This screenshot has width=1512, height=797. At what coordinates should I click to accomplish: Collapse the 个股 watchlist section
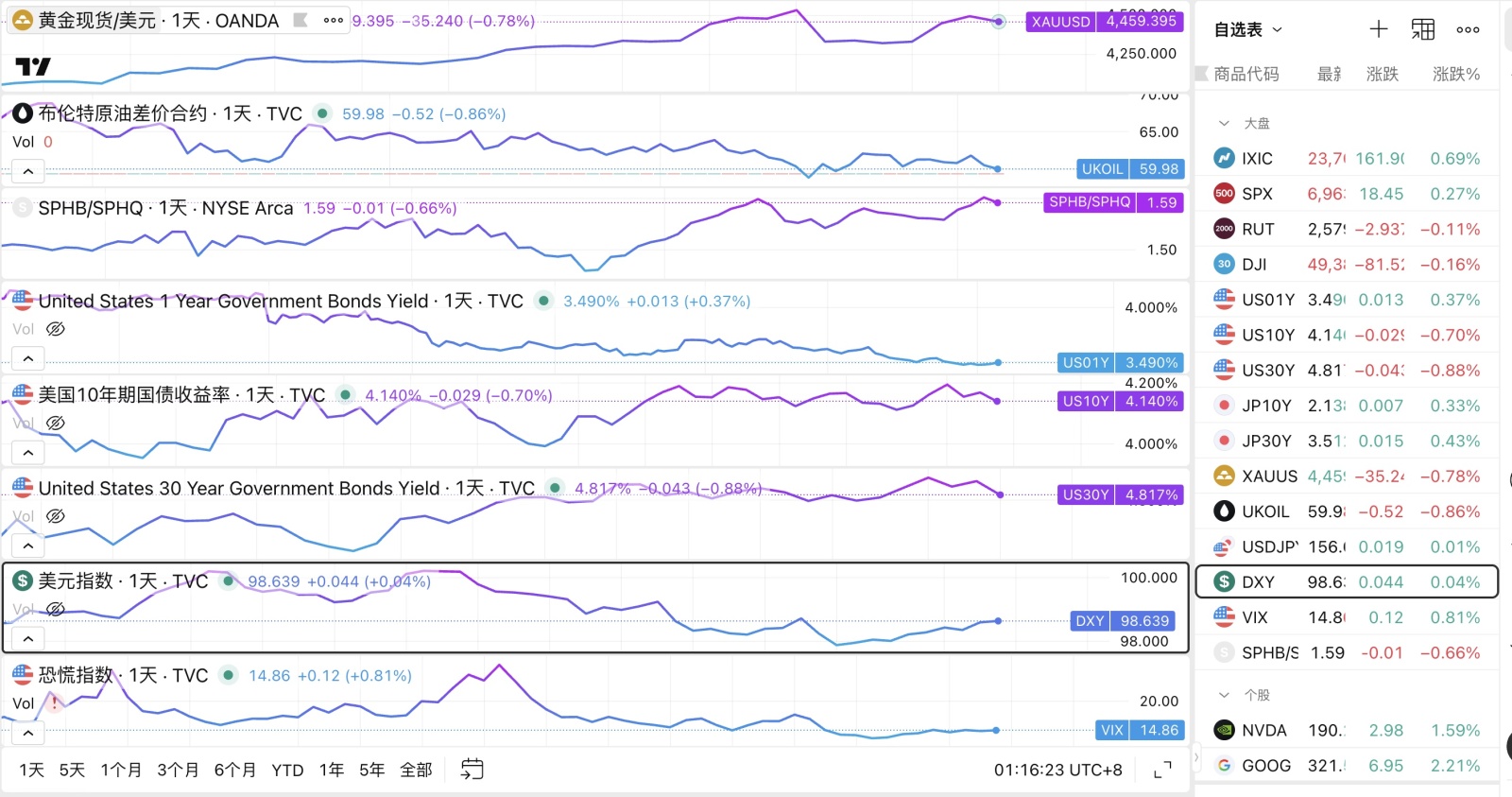[1225, 695]
